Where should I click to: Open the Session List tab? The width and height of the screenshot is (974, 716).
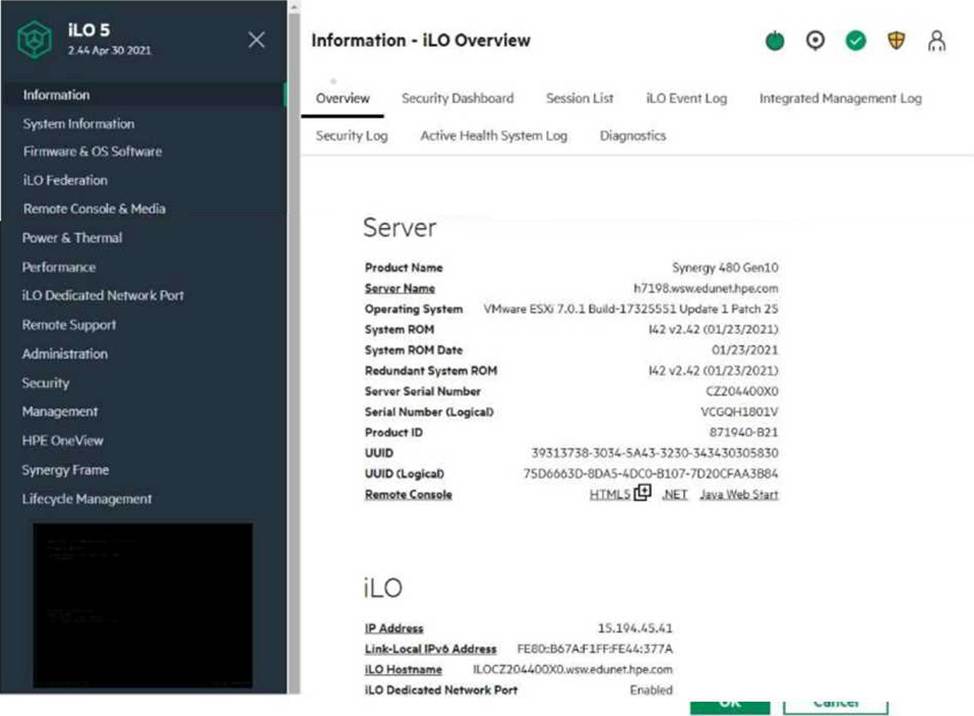(x=580, y=98)
